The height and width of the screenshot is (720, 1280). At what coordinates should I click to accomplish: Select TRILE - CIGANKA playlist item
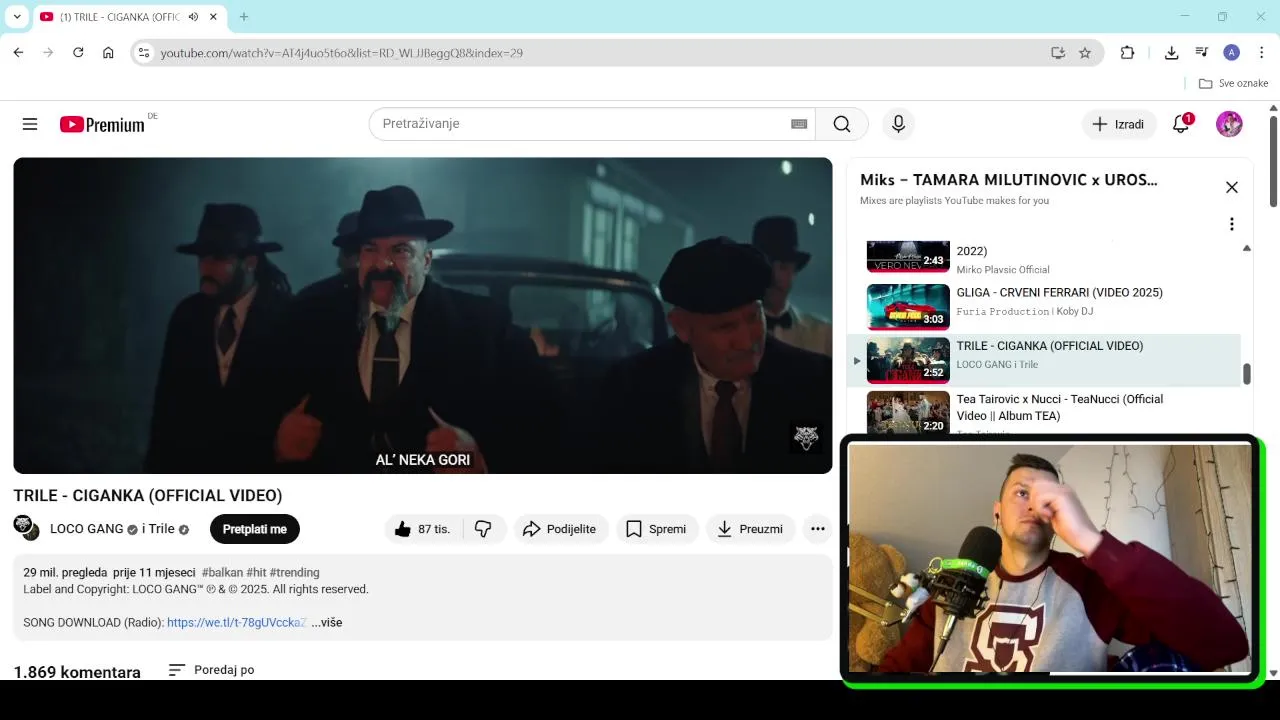pyautogui.click(x=1045, y=360)
